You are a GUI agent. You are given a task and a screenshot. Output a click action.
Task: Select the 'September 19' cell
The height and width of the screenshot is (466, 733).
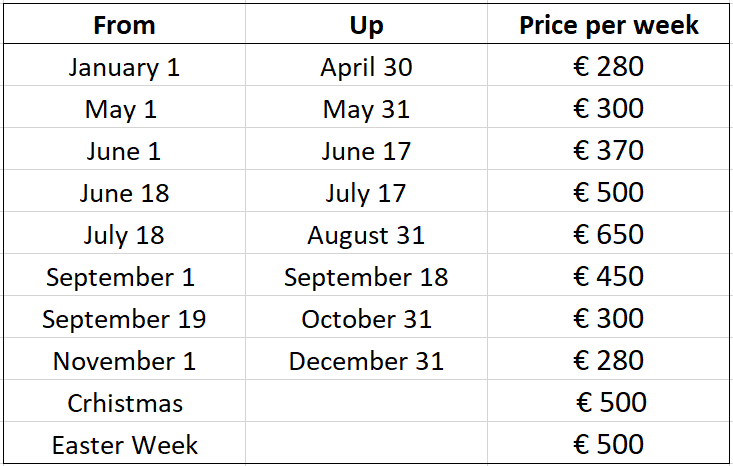pyautogui.click(x=124, y=316)
